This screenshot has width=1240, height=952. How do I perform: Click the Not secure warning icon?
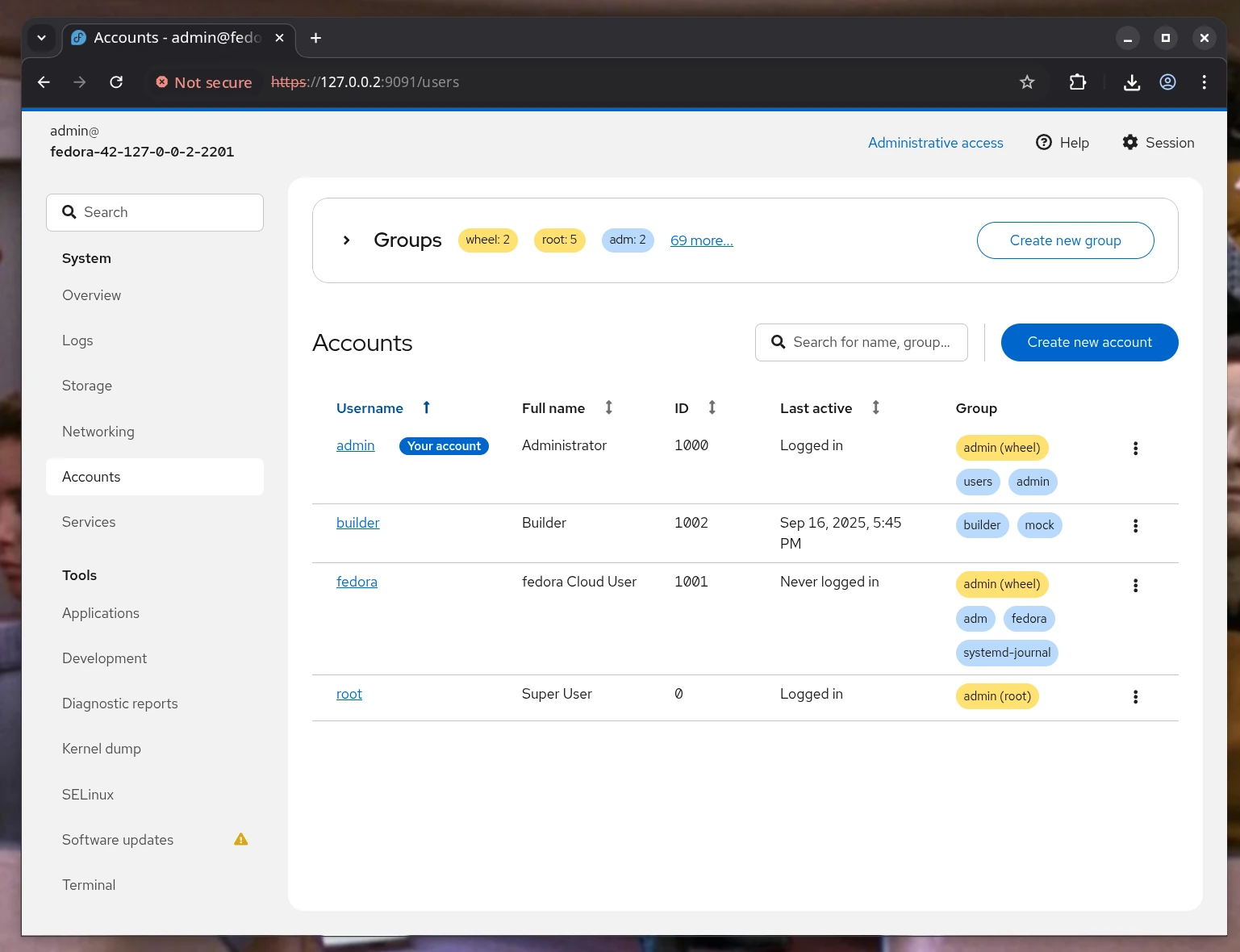click(x=161, y=81)
